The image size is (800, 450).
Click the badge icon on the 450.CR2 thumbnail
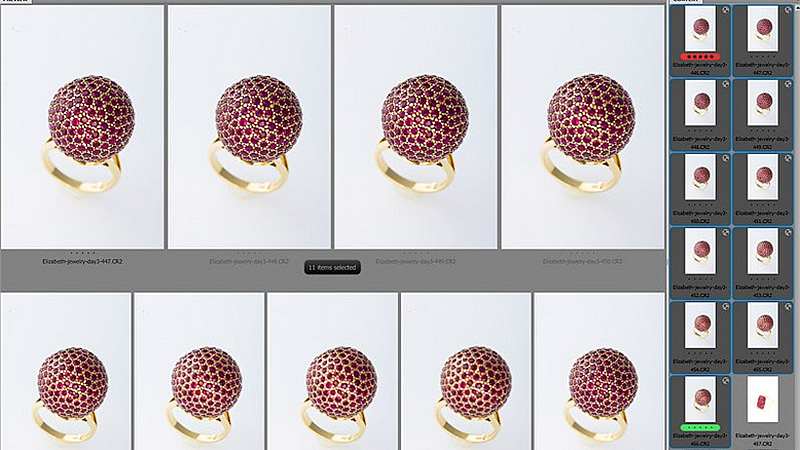coord(726,159)
